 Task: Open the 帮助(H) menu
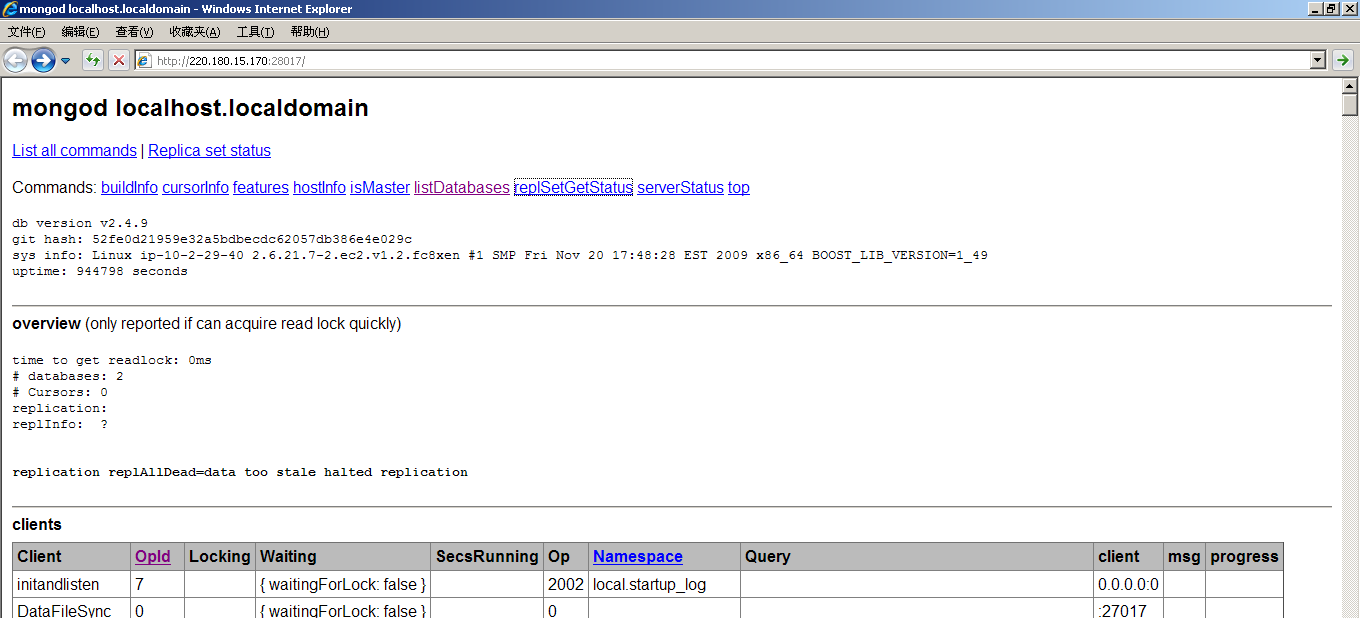[x=310, y=32]
